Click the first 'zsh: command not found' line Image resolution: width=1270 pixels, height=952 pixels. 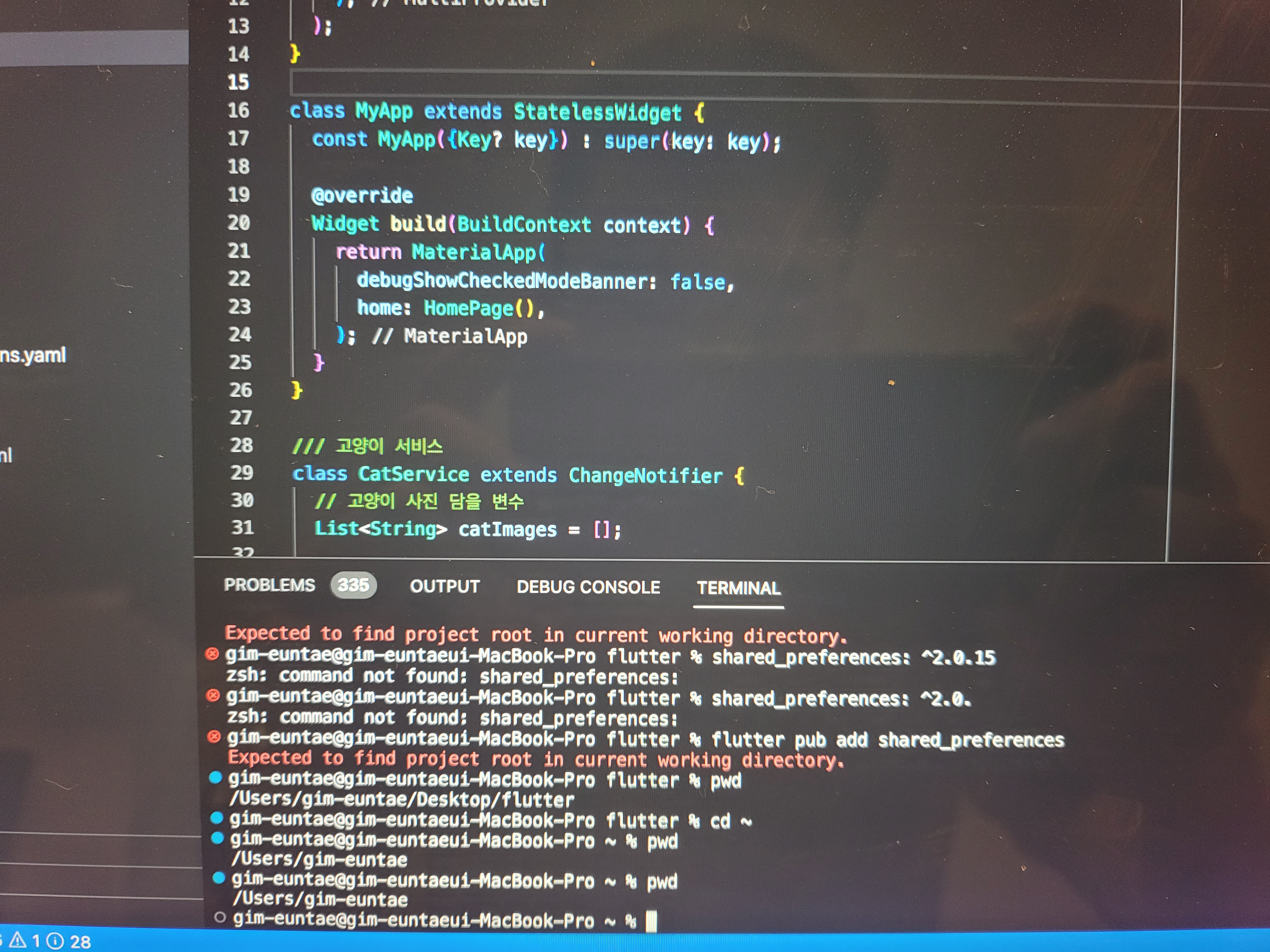pyautogui.click(x=452, y=676)
